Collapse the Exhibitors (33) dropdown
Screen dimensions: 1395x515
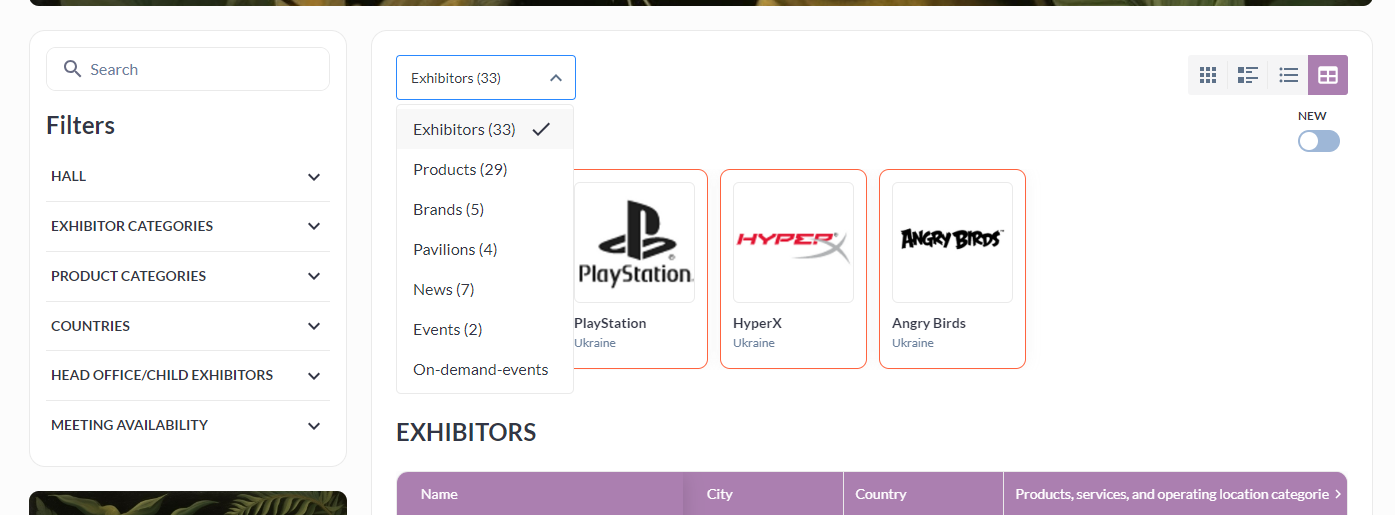pos(485,78)
